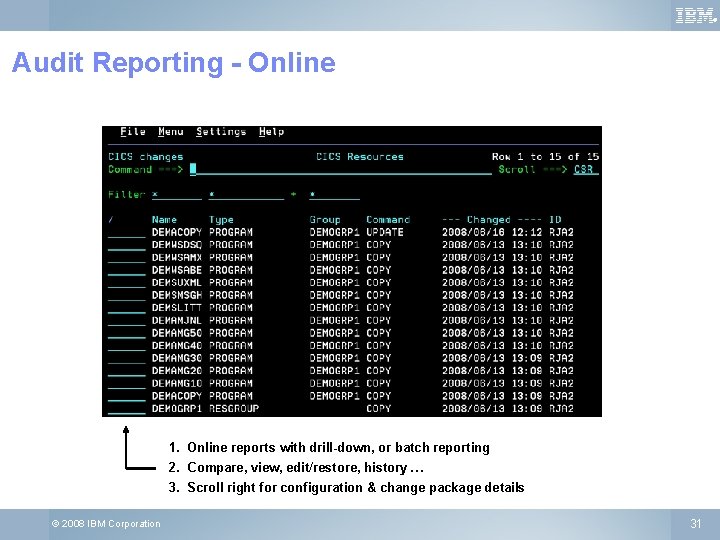Select the resource name DEMWSDSQ
The image size is (720, 540).
(177, 245)
